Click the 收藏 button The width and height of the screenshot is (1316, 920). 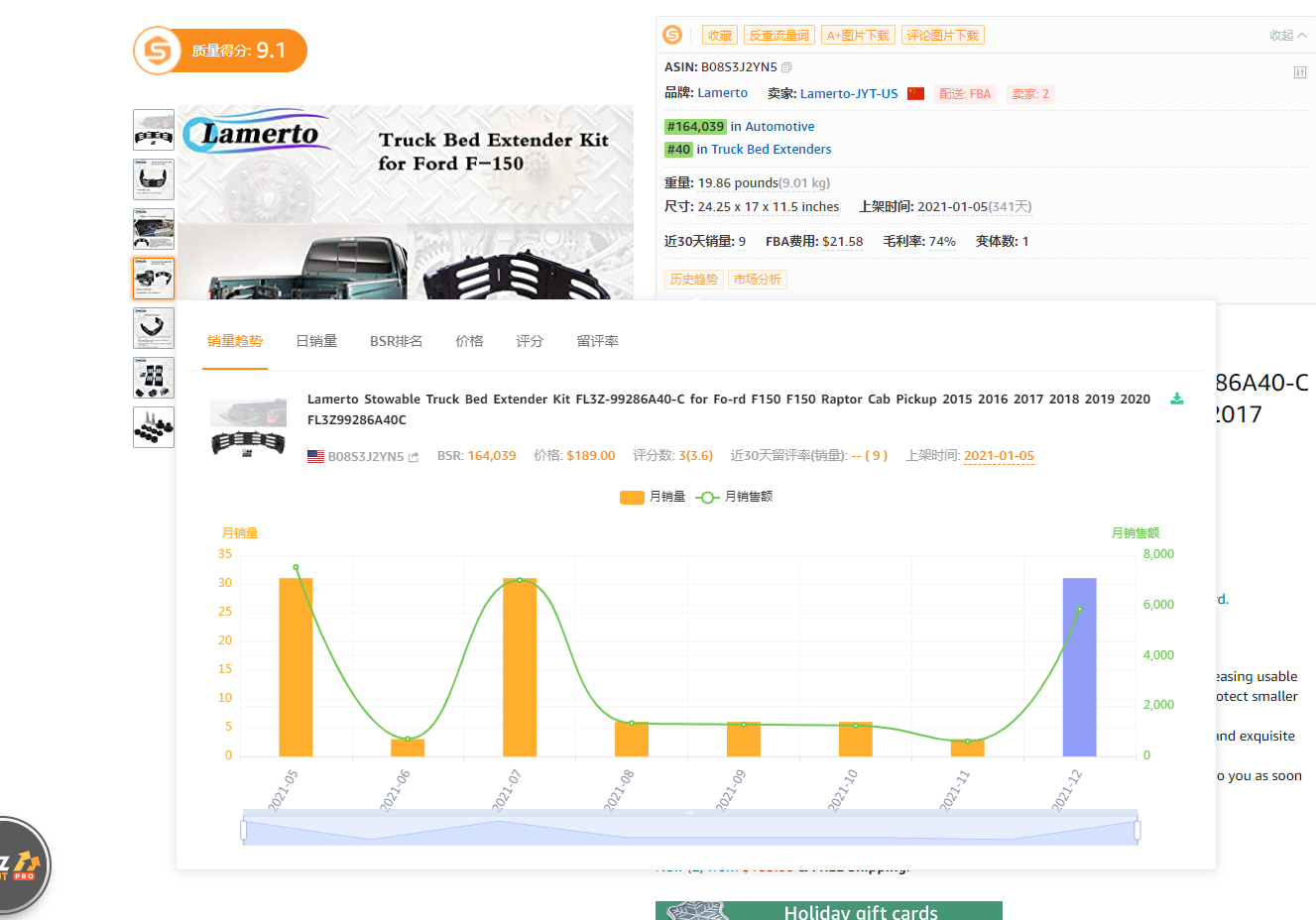click(719, 36)
